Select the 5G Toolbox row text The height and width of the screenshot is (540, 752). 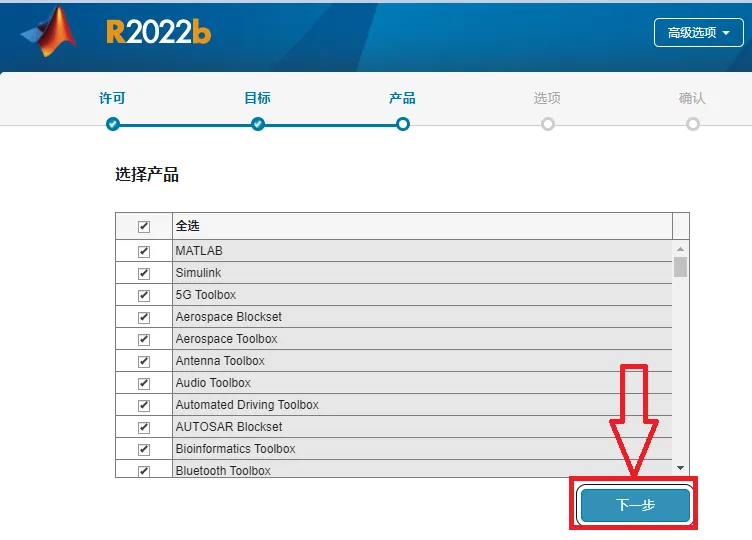(x=206, y=295)
